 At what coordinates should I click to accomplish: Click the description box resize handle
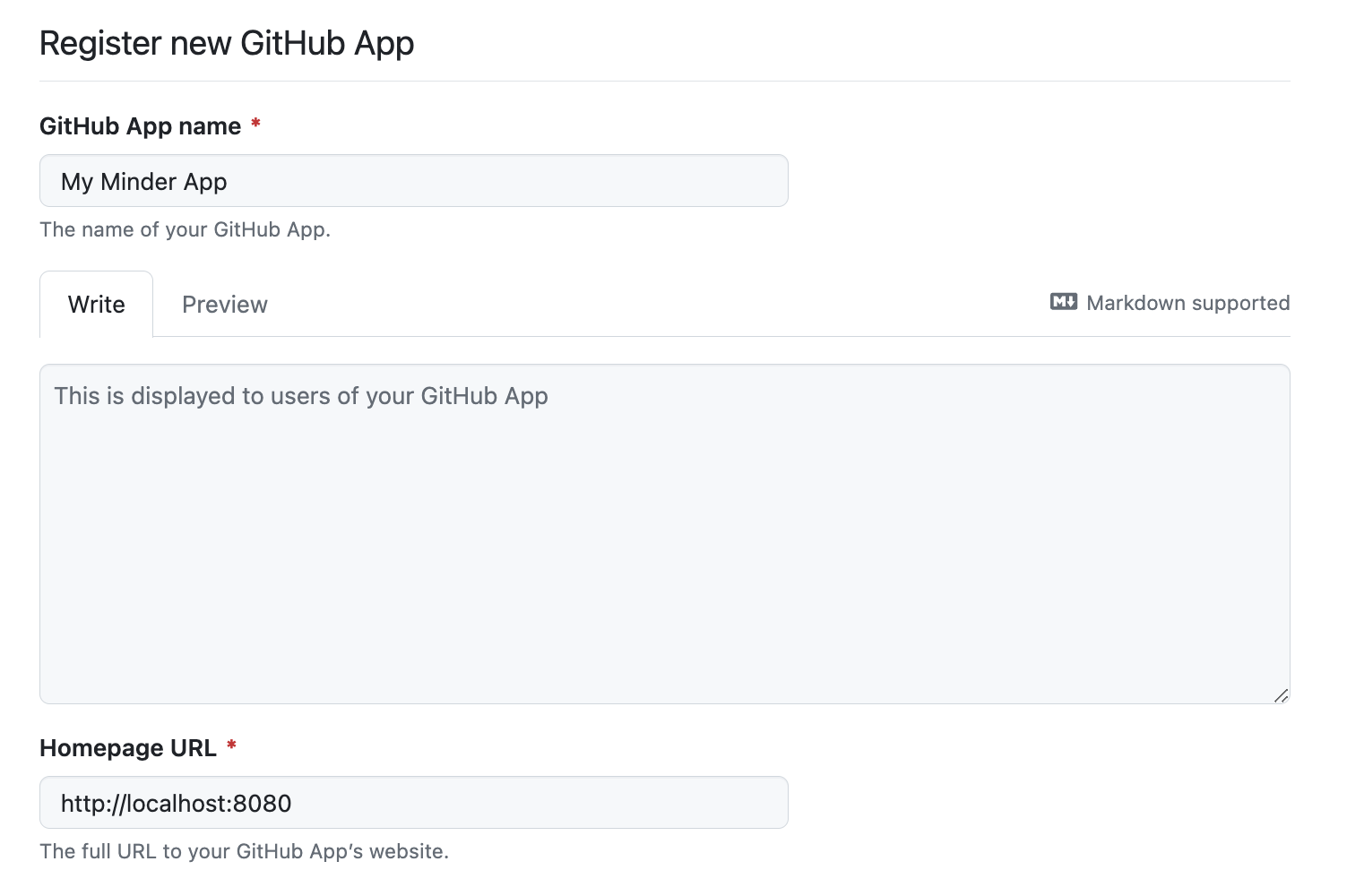click(1281, 695)
